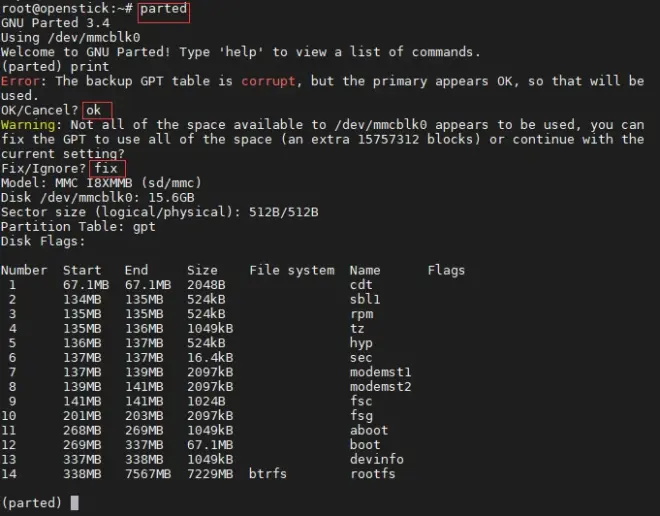This screenshot has width=660, height=516.
Task: Click the 'Disk /dev/mmcblk0: 15.6GB' line
Action: tap(98, 197)
